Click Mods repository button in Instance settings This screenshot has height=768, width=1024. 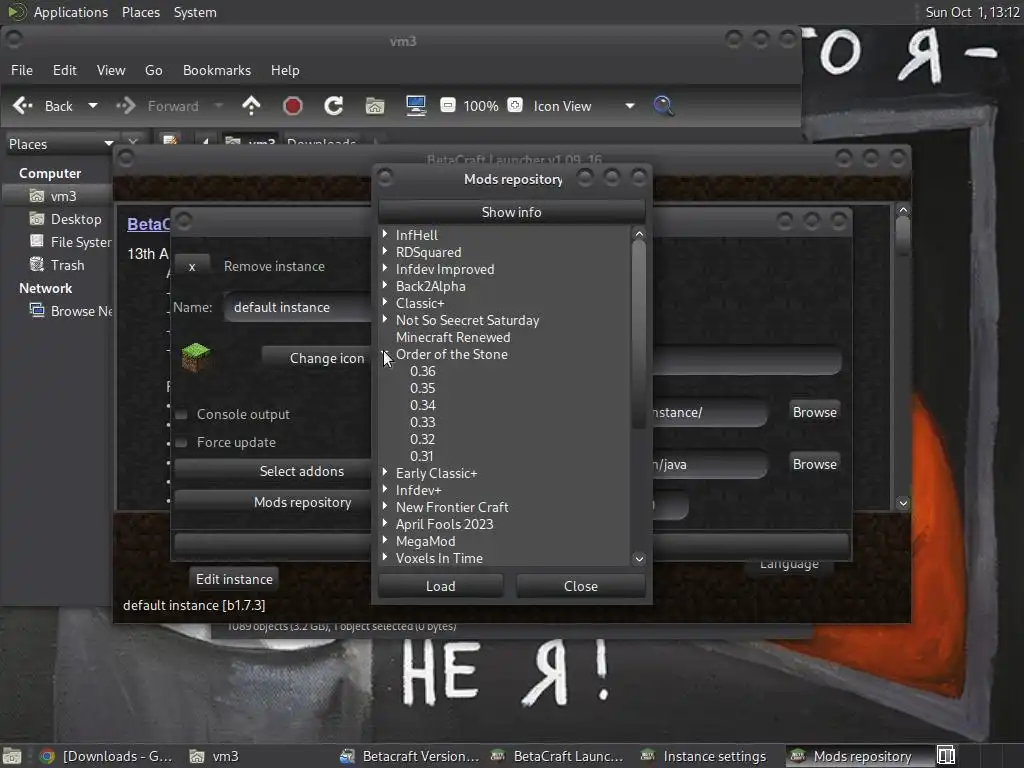click(x=272, y=502)
